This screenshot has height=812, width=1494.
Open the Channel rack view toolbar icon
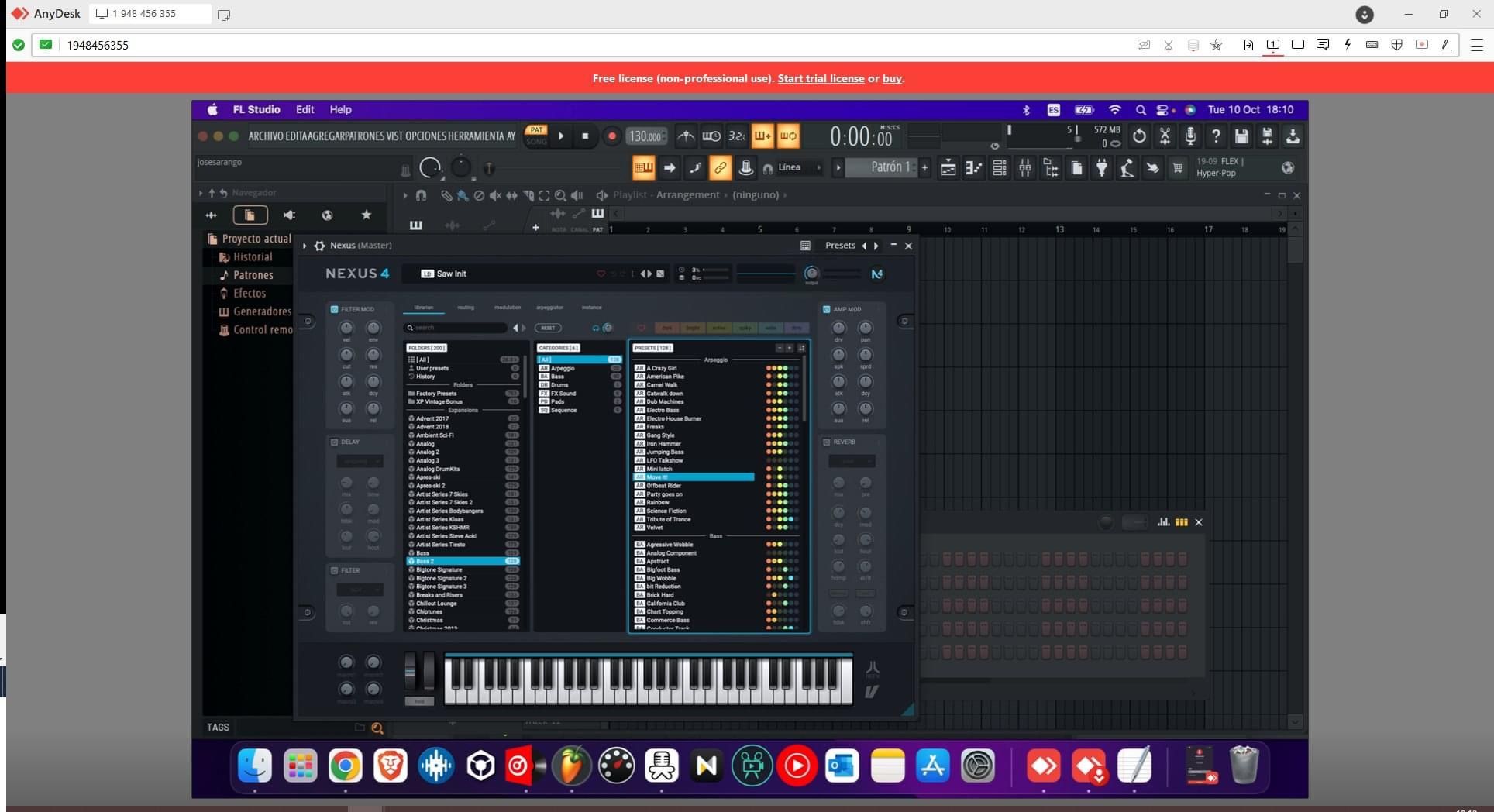coord(999,168)
